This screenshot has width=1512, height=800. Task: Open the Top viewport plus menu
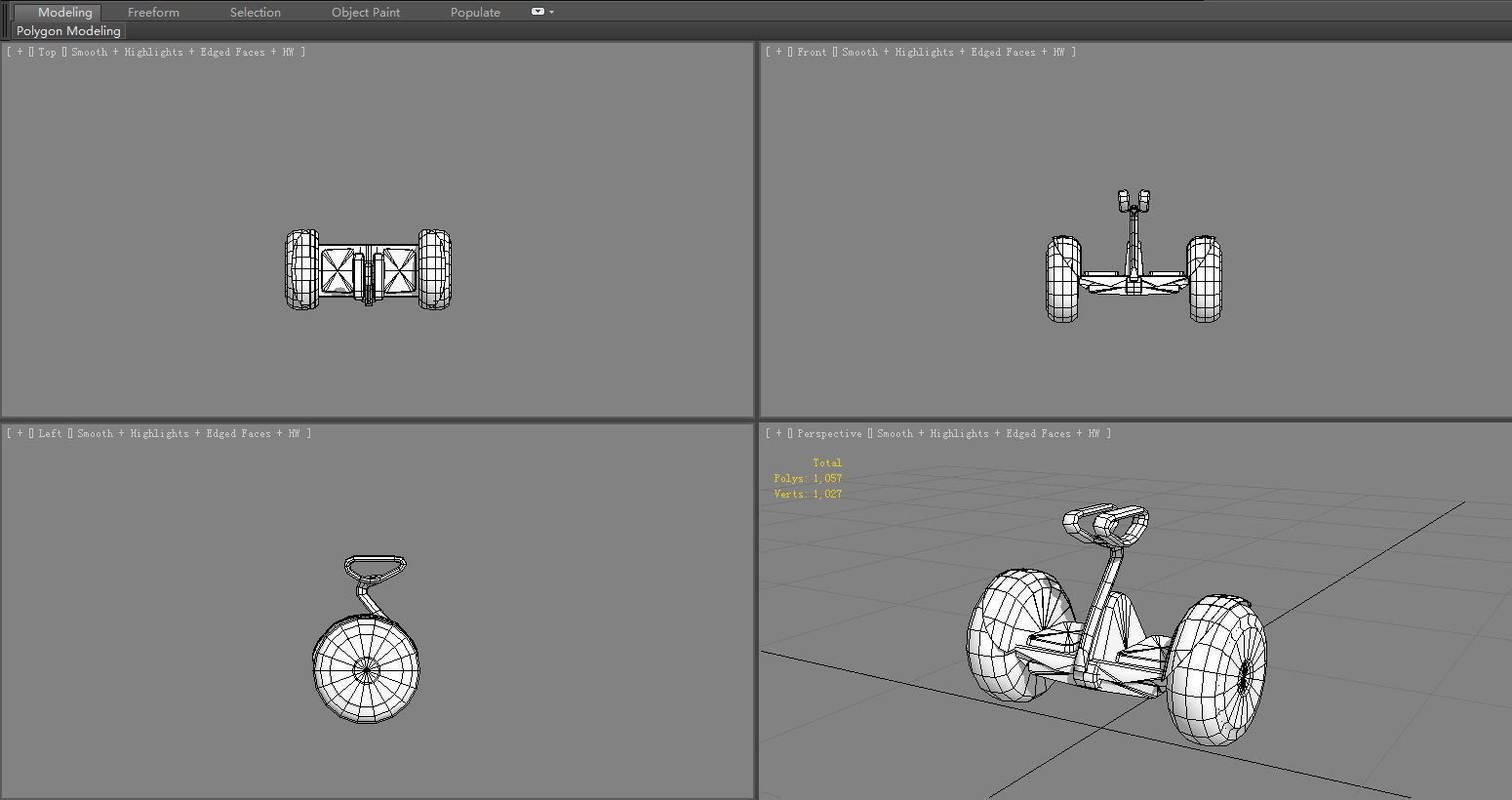click(20, 53)
